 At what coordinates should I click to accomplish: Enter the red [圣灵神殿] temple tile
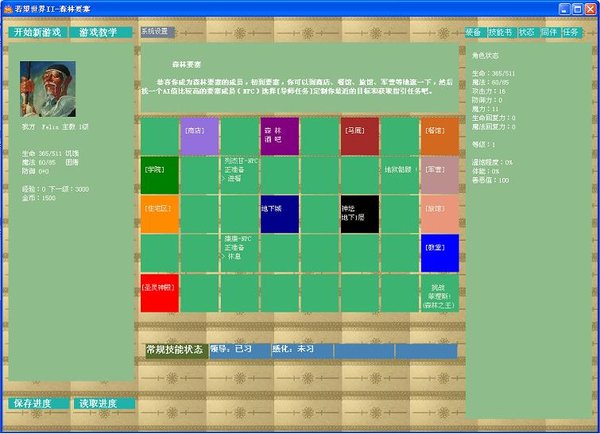click(x=160, y=293)
